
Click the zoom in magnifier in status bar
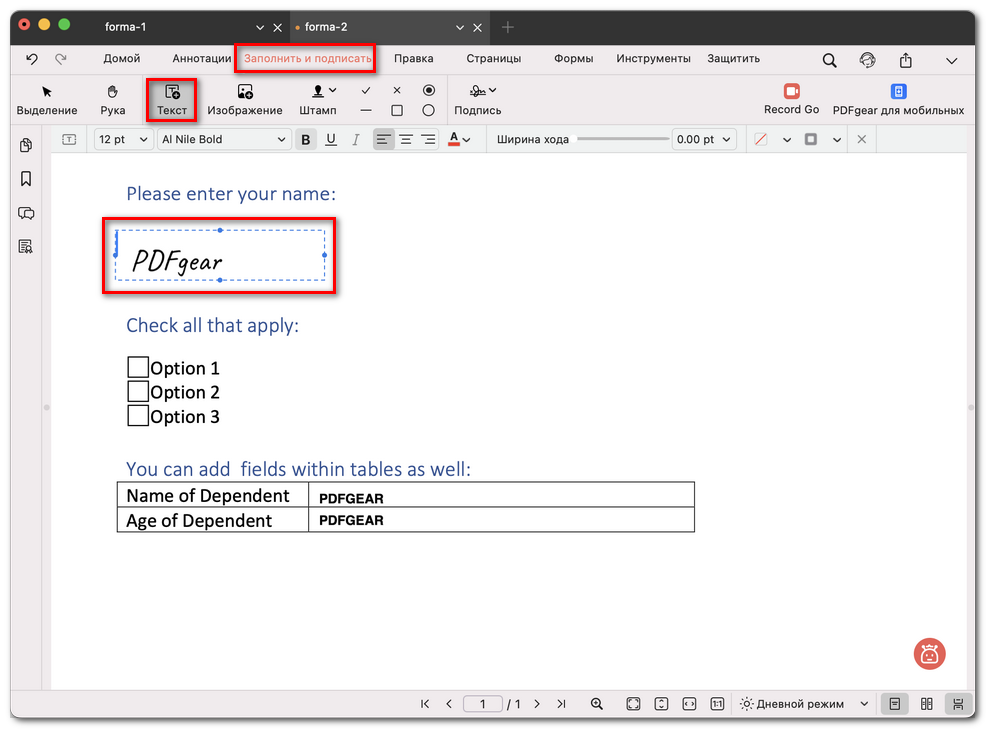(x=597, y=704)
